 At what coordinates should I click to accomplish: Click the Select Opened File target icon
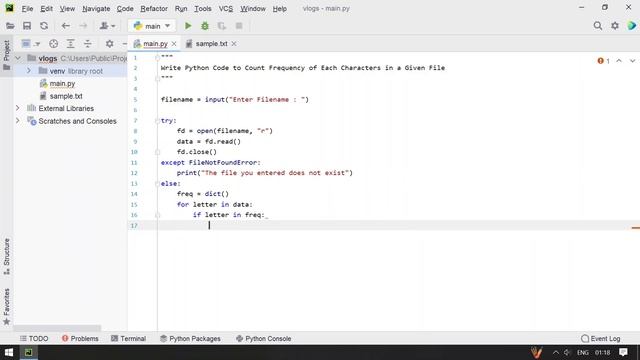53,44
